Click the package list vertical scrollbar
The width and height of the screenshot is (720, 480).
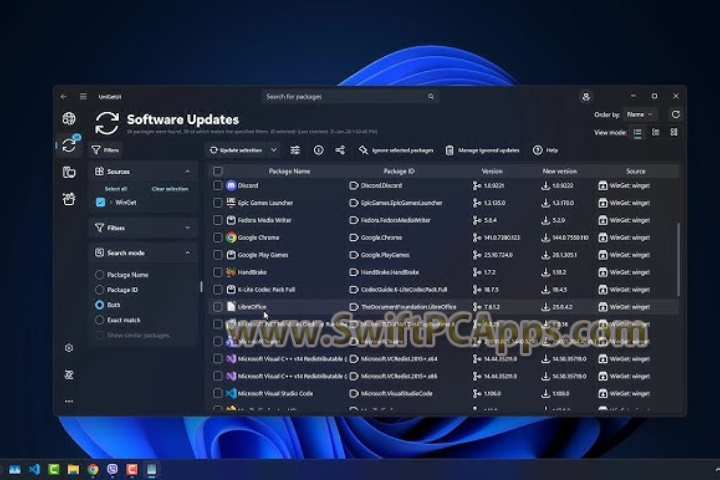click(678, 260)
